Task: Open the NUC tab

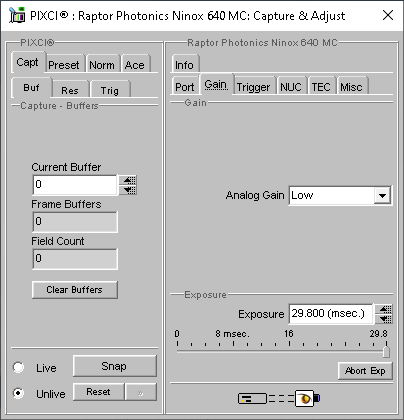Action: [291, 87]
